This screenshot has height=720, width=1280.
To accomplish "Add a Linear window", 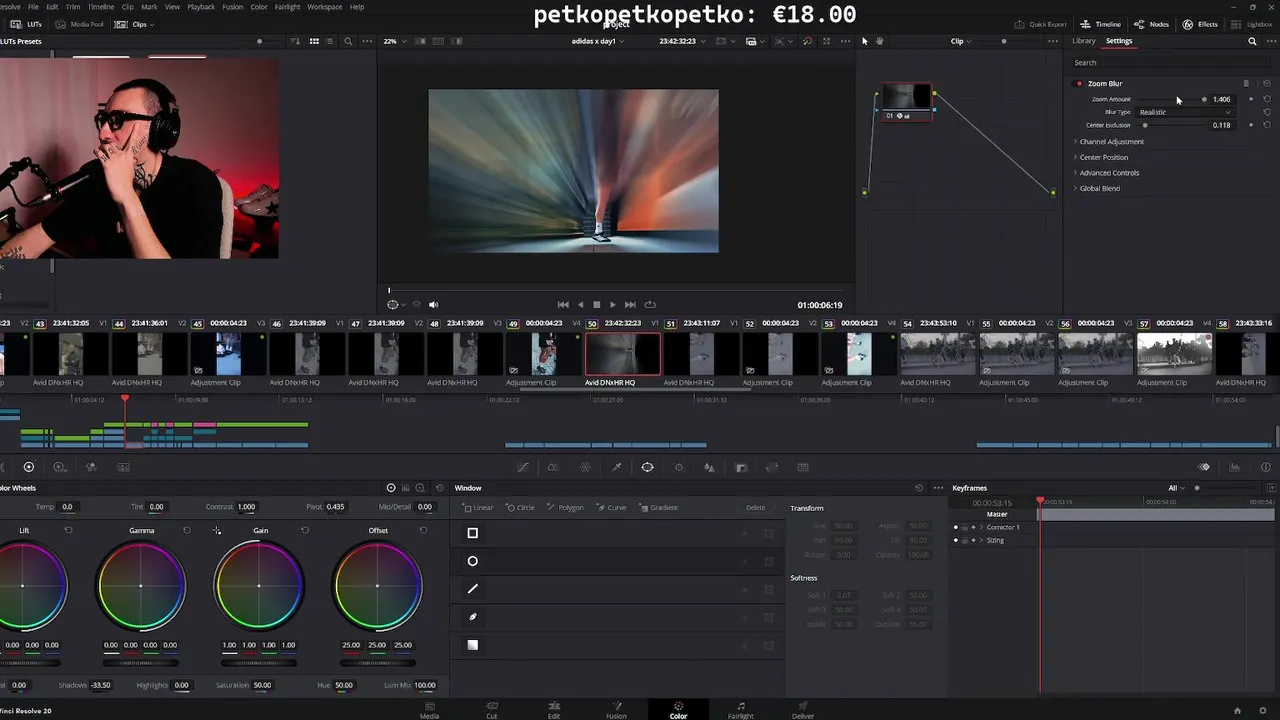I will point(478,507).
